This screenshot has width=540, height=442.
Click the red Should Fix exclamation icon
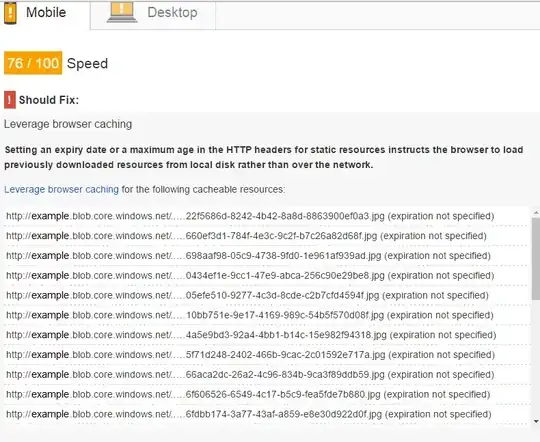click(x=10, y=100)
